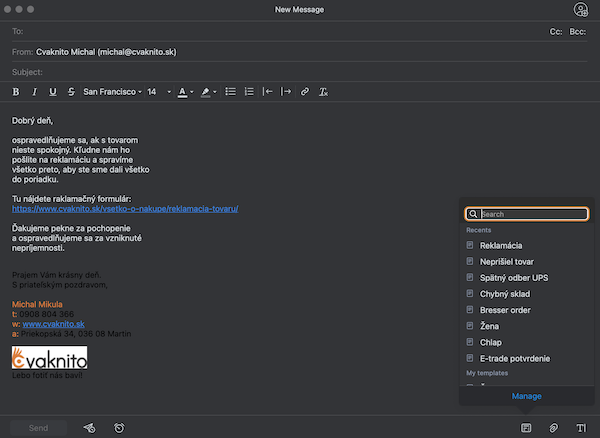Clear text formatting
Viewport: 600px width, 438px height.
(323, 92)
